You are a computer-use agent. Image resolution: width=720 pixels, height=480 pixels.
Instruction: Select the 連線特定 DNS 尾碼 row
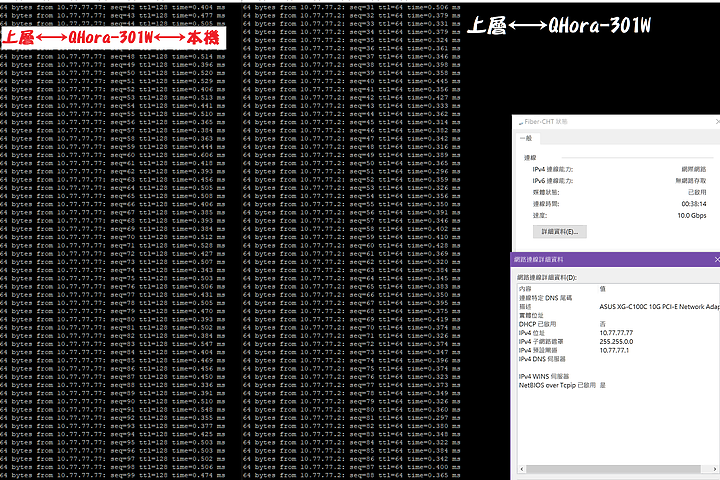click(546, 298)
